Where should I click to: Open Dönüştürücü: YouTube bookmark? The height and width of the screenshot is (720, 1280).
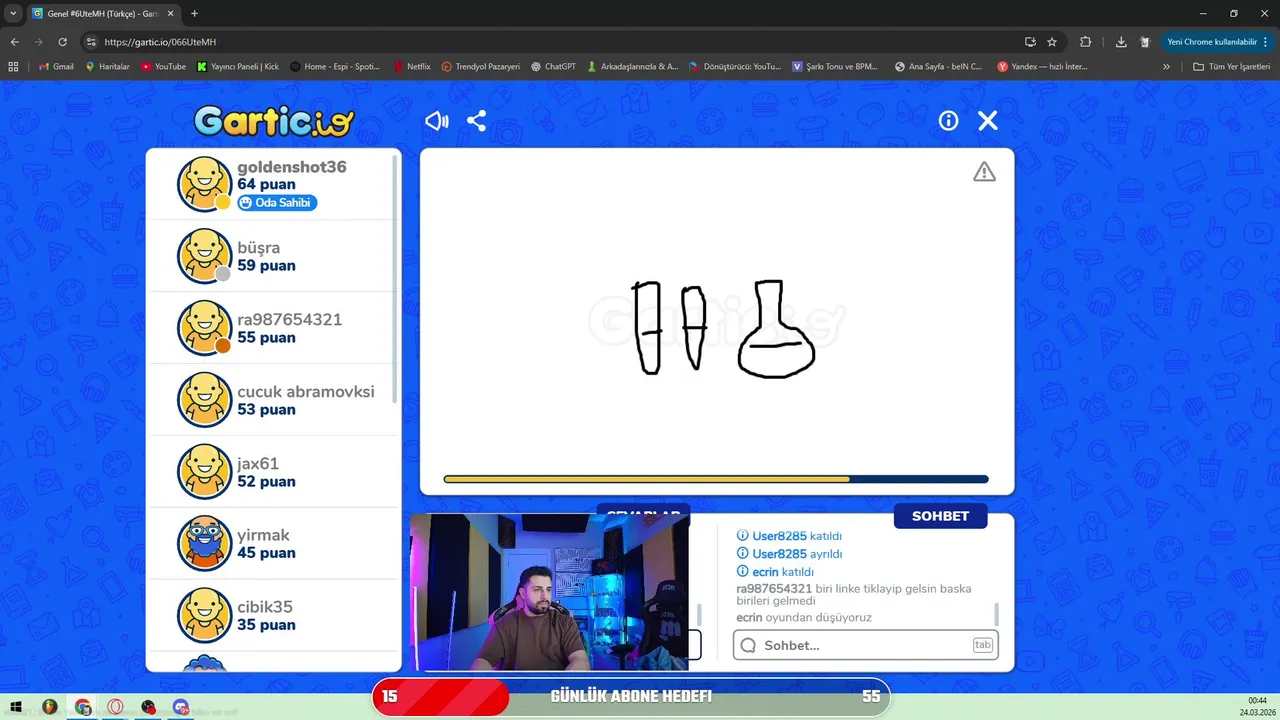pos(735,67)
